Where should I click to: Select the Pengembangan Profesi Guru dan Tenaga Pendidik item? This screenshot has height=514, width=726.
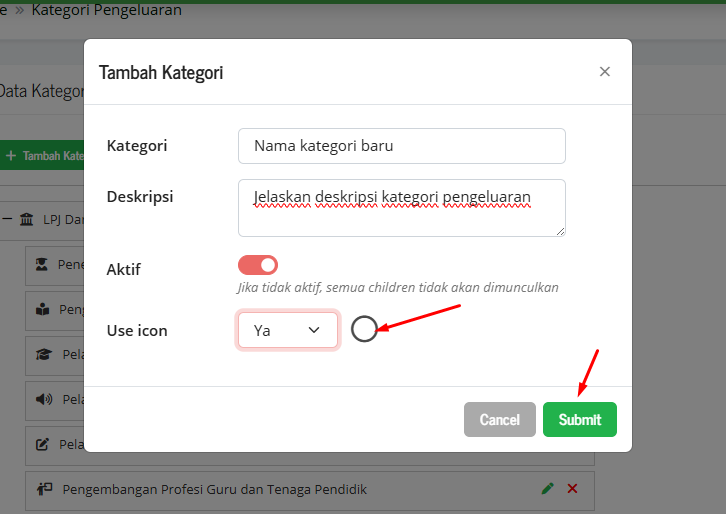215,490
